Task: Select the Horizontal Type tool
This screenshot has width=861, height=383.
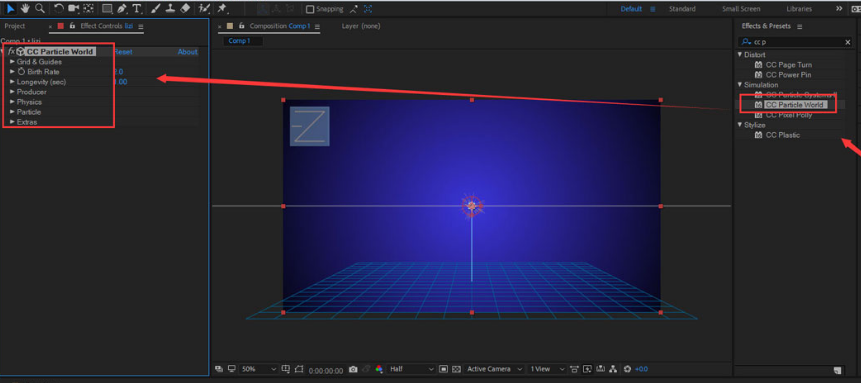Action: click(137, 8)
